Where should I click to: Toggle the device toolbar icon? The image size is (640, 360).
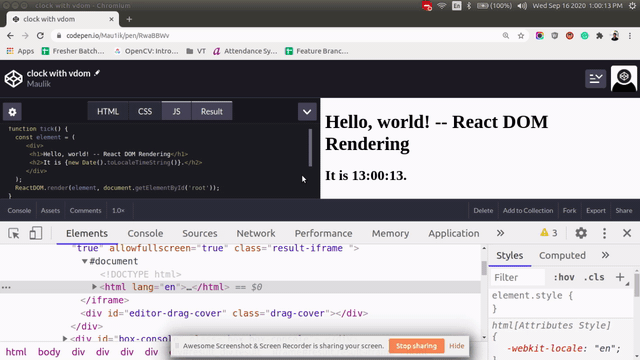[x=36, y=233]
